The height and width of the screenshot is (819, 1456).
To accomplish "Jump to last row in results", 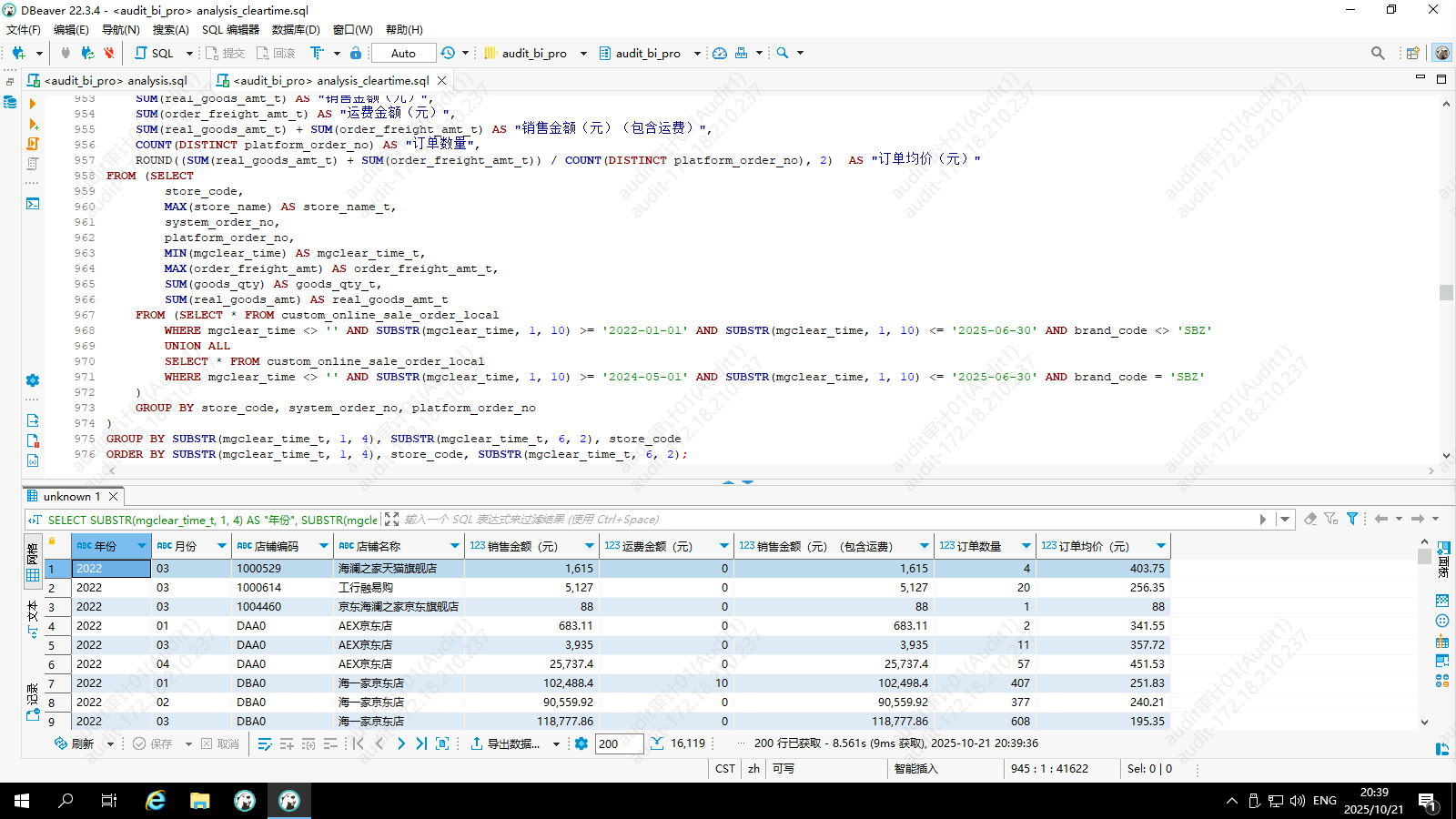I will 421,743.
